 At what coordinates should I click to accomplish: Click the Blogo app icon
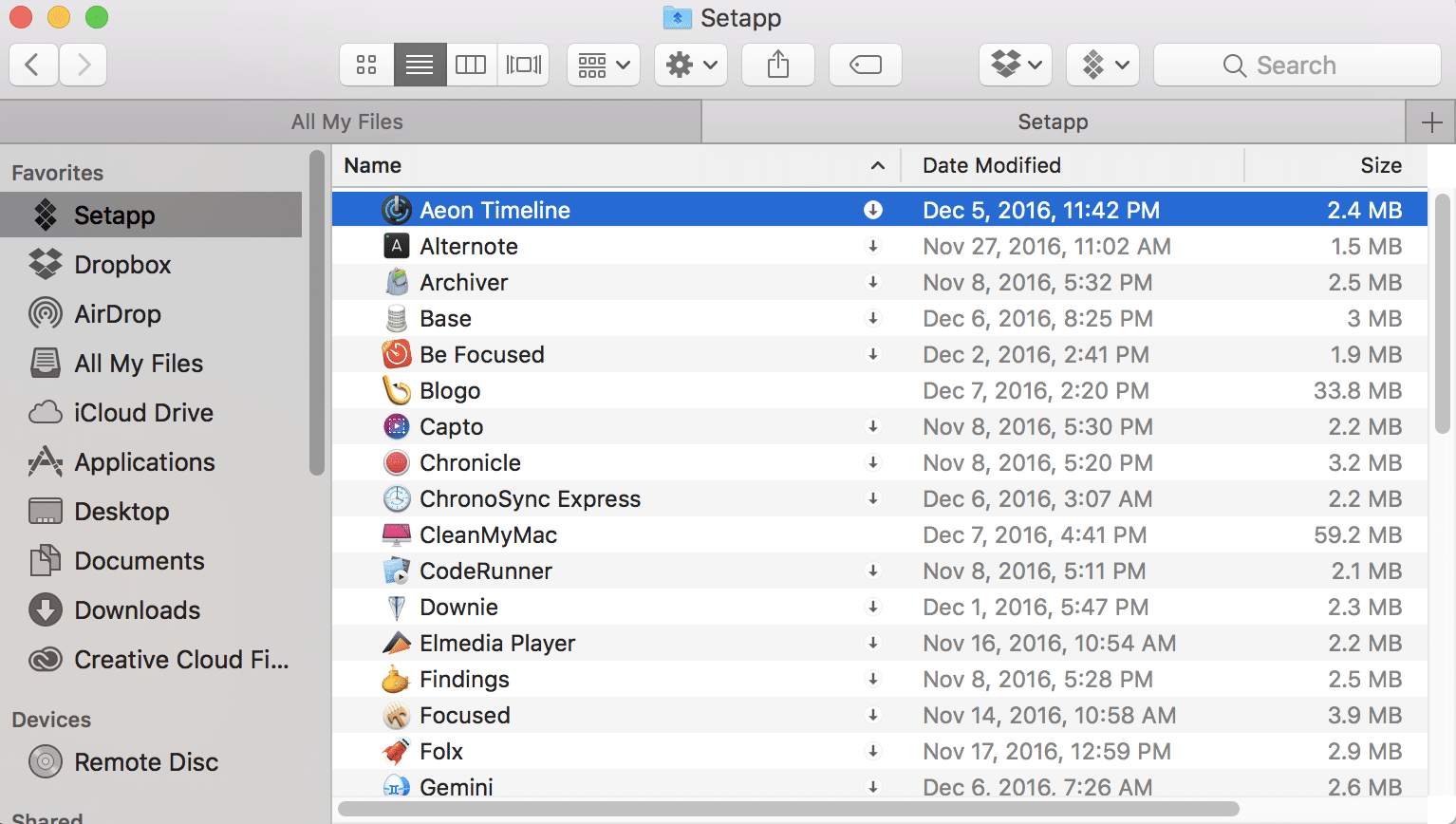(397, 390)
